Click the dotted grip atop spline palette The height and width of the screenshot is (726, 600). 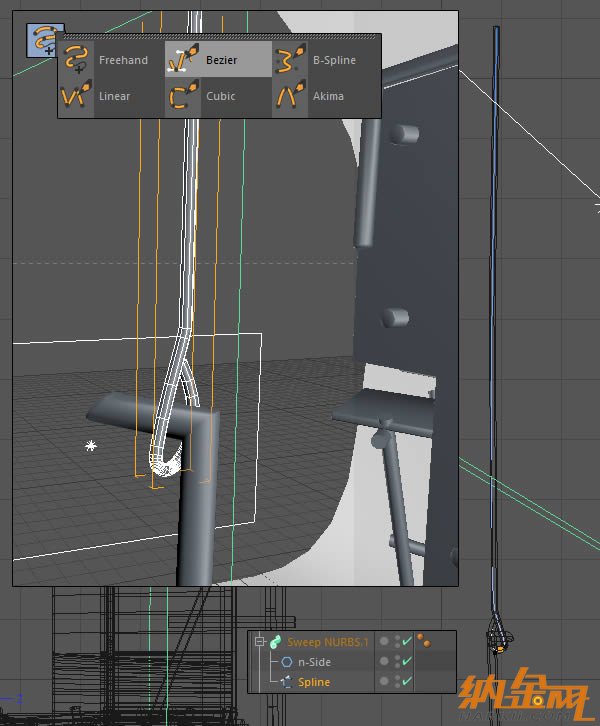click(219, 37)
